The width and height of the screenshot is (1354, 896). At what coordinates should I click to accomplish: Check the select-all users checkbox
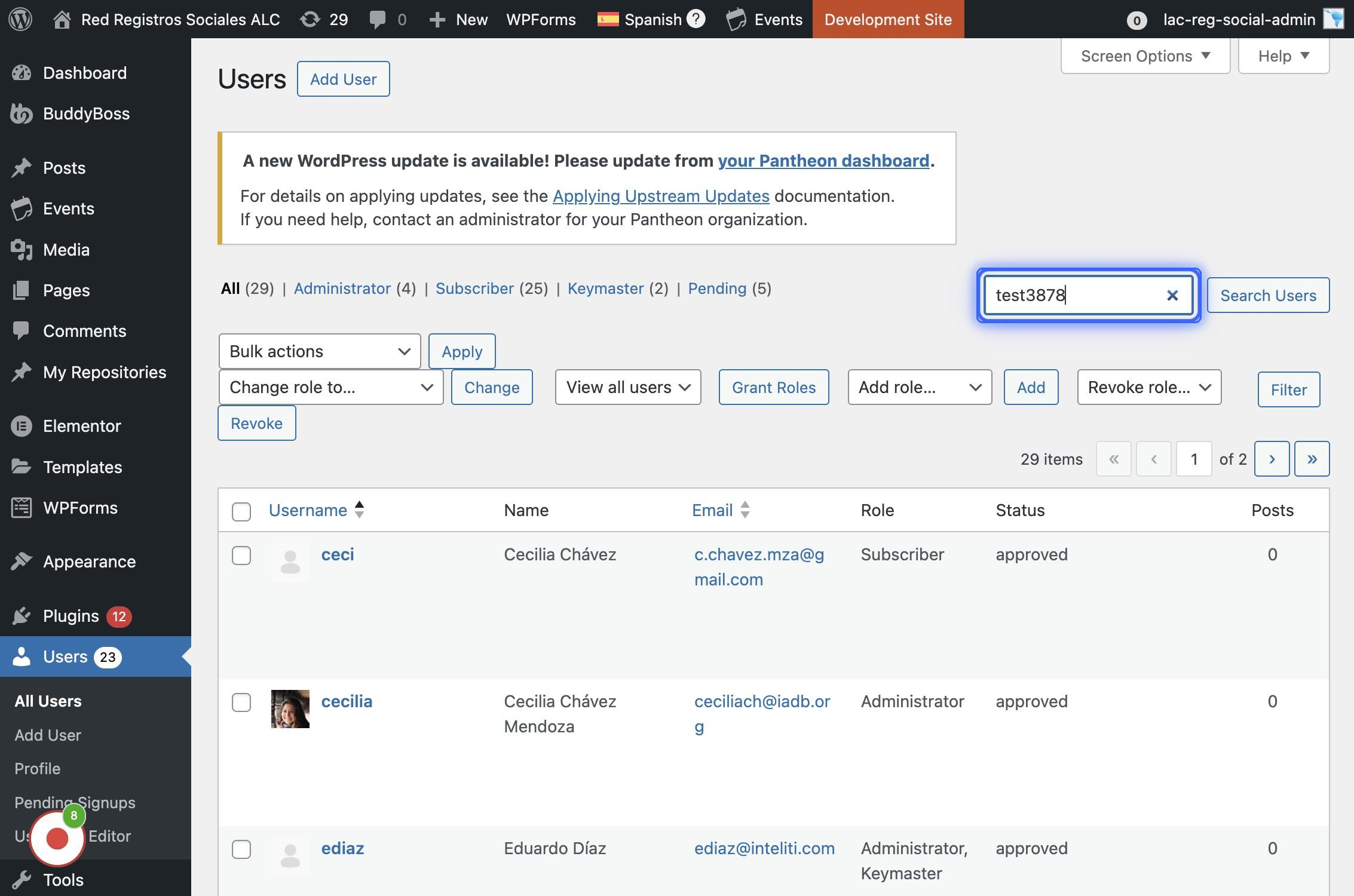click(241, 511)
